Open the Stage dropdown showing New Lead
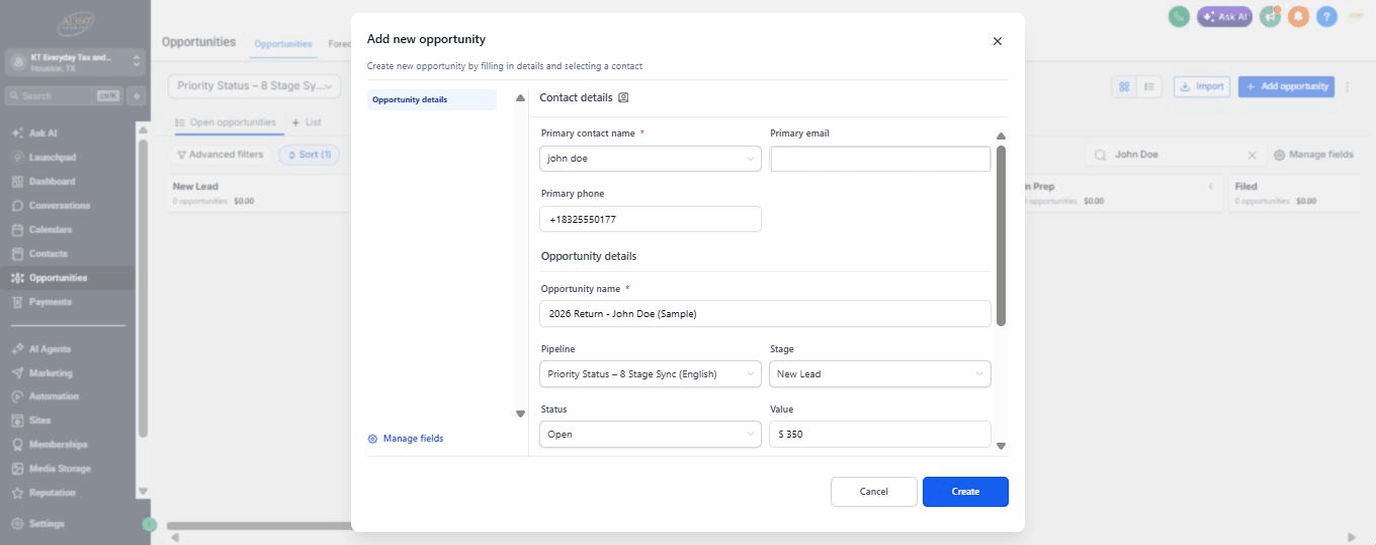 pyautogui.click(x=880, y=374)
